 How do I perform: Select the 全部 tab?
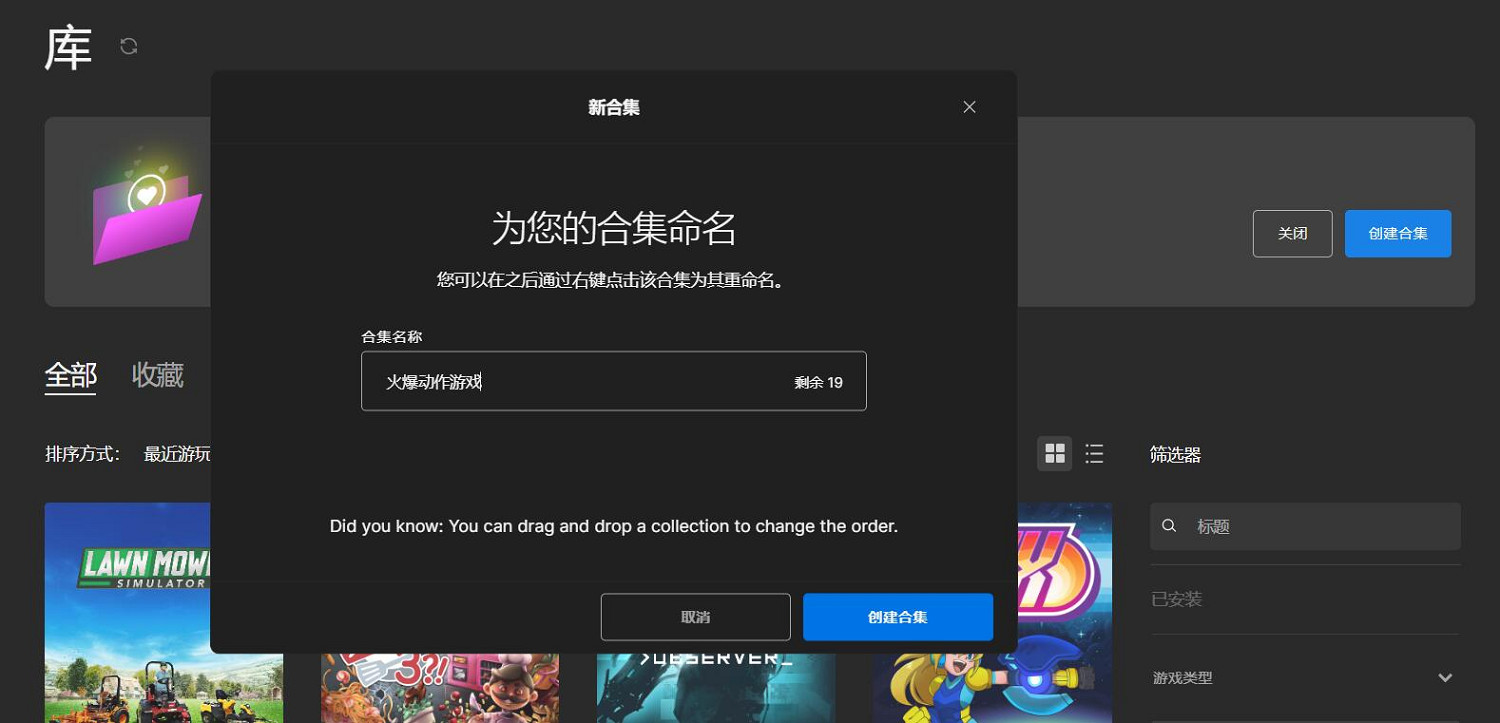coord(70,374)
